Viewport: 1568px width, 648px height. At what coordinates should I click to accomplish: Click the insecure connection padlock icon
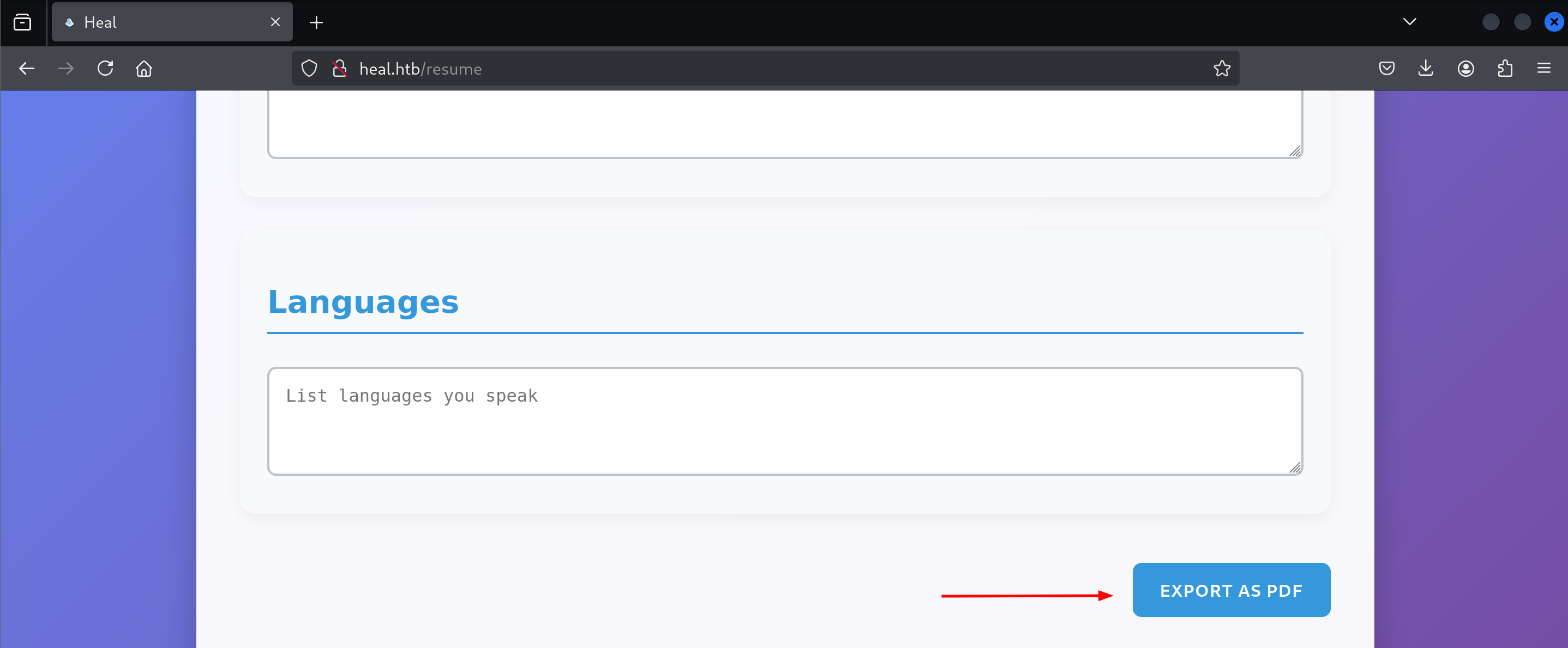click(340, 69)
